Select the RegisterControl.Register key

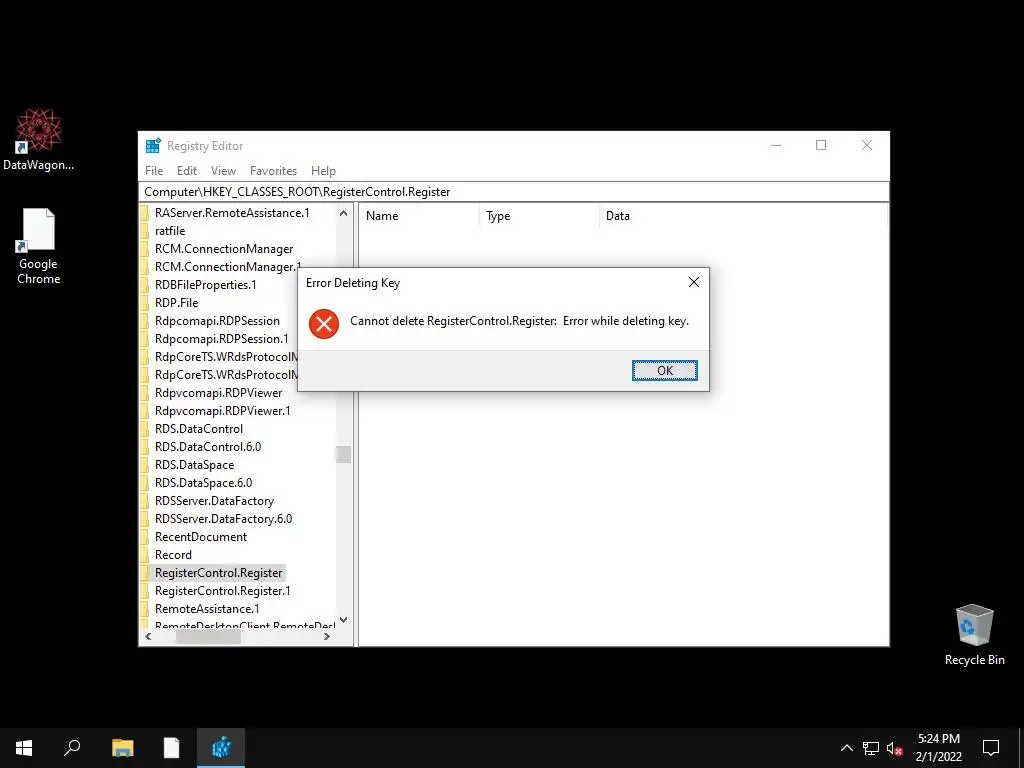pyautogui.click(x=218, y=573)
